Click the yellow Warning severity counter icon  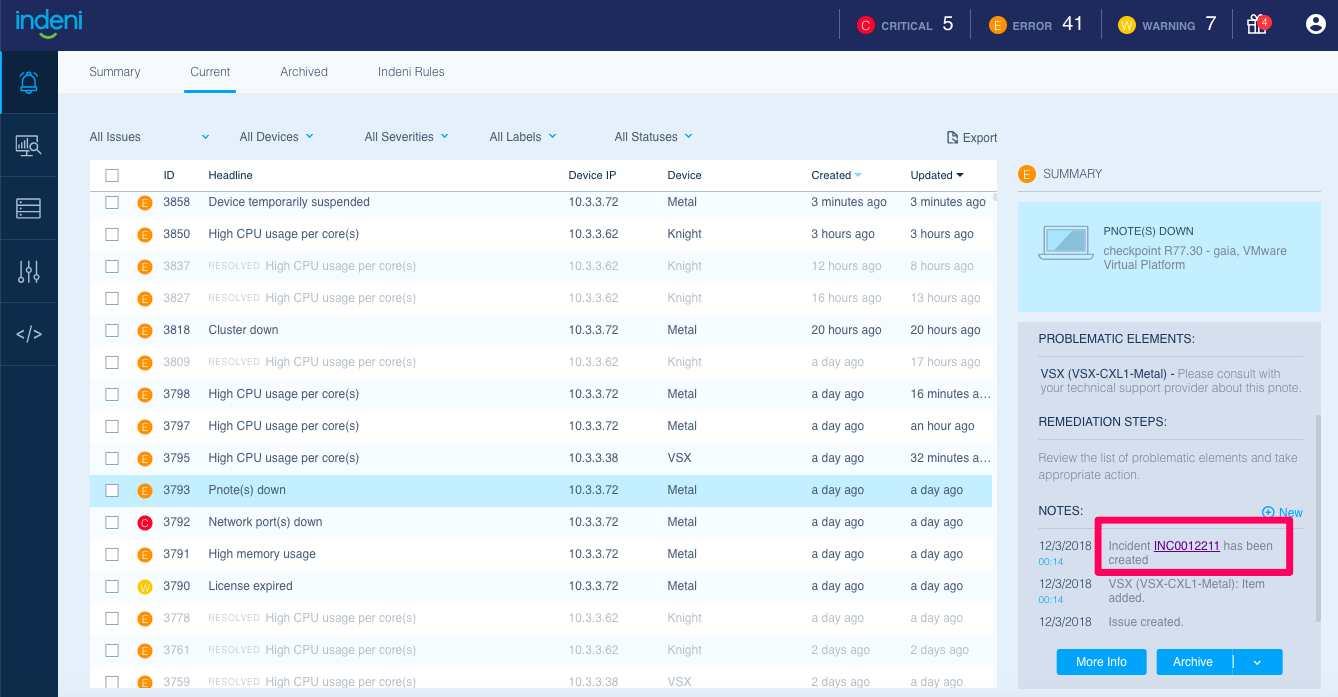(1127, 25)
